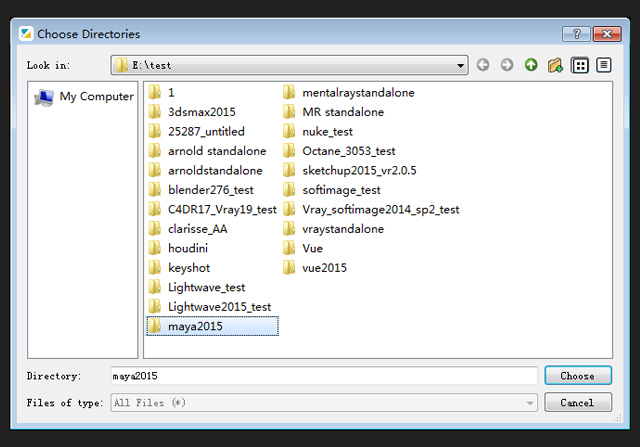The height and width of the screenshot is (447, 640).
Task: Click the folder icon beside vraystandalone
Action: pos(289,228)
